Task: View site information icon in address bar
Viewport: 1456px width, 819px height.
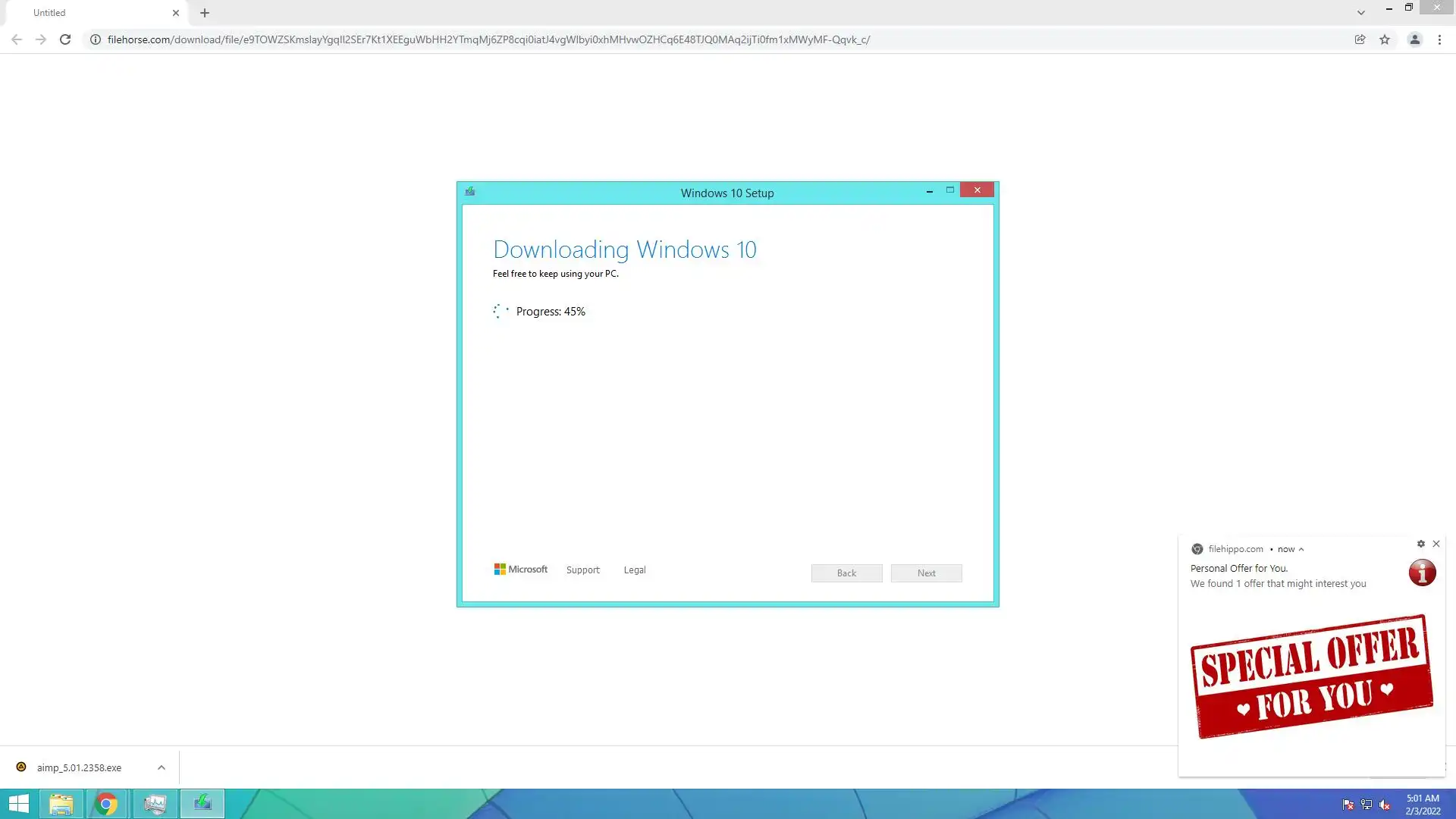Action: pos(96,39)
